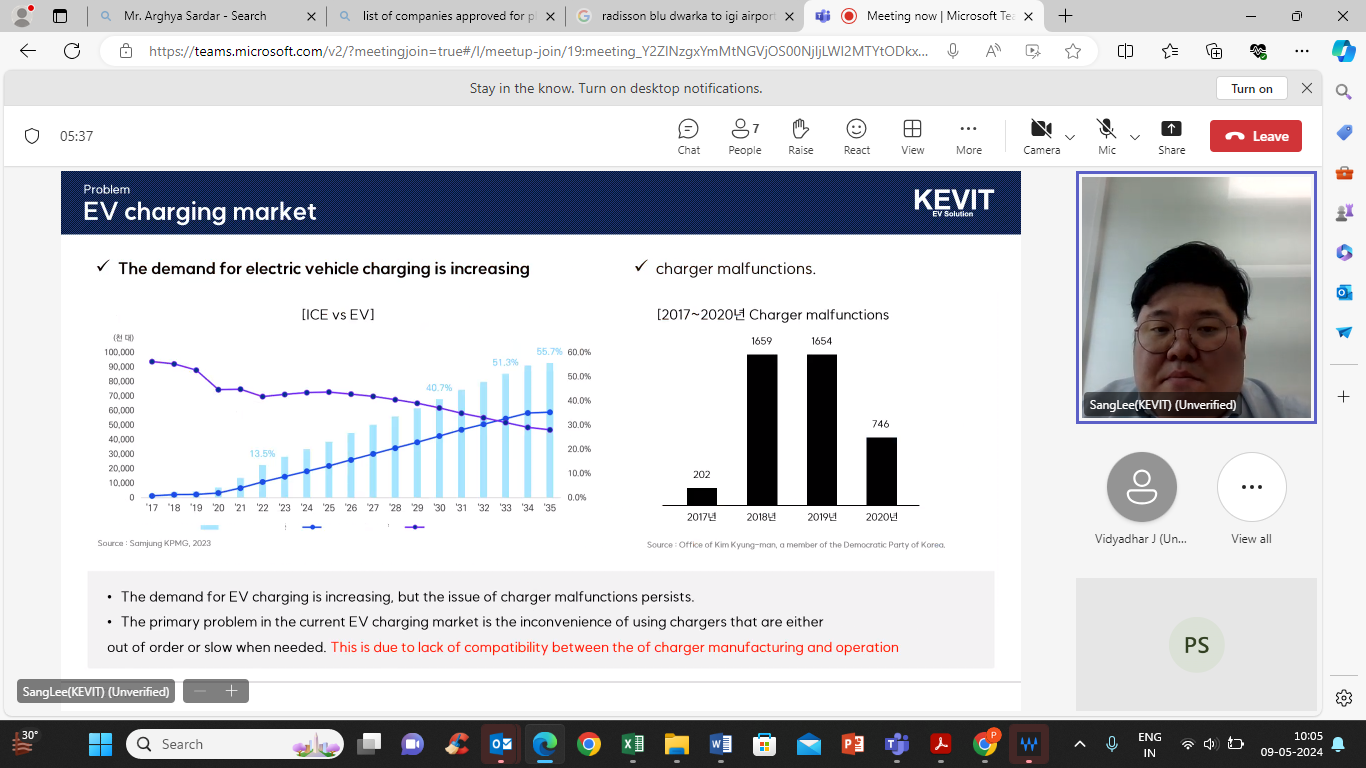This screenshot has width=1366, height=768.
Task: Zoom out the shared slide with minus
Action: pos(200,691)
